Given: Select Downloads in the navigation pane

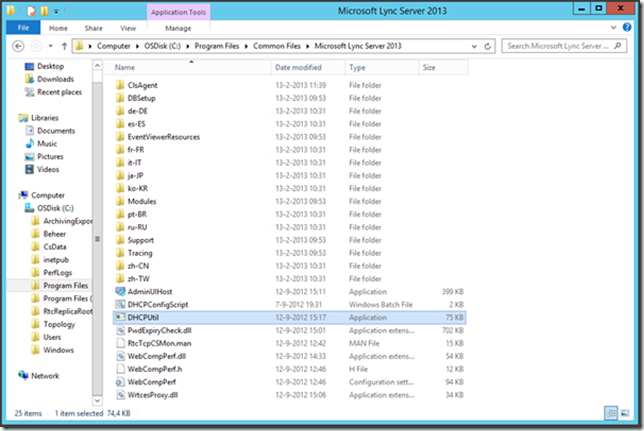Looking at the screenshot, I should [x=55, y=79].
